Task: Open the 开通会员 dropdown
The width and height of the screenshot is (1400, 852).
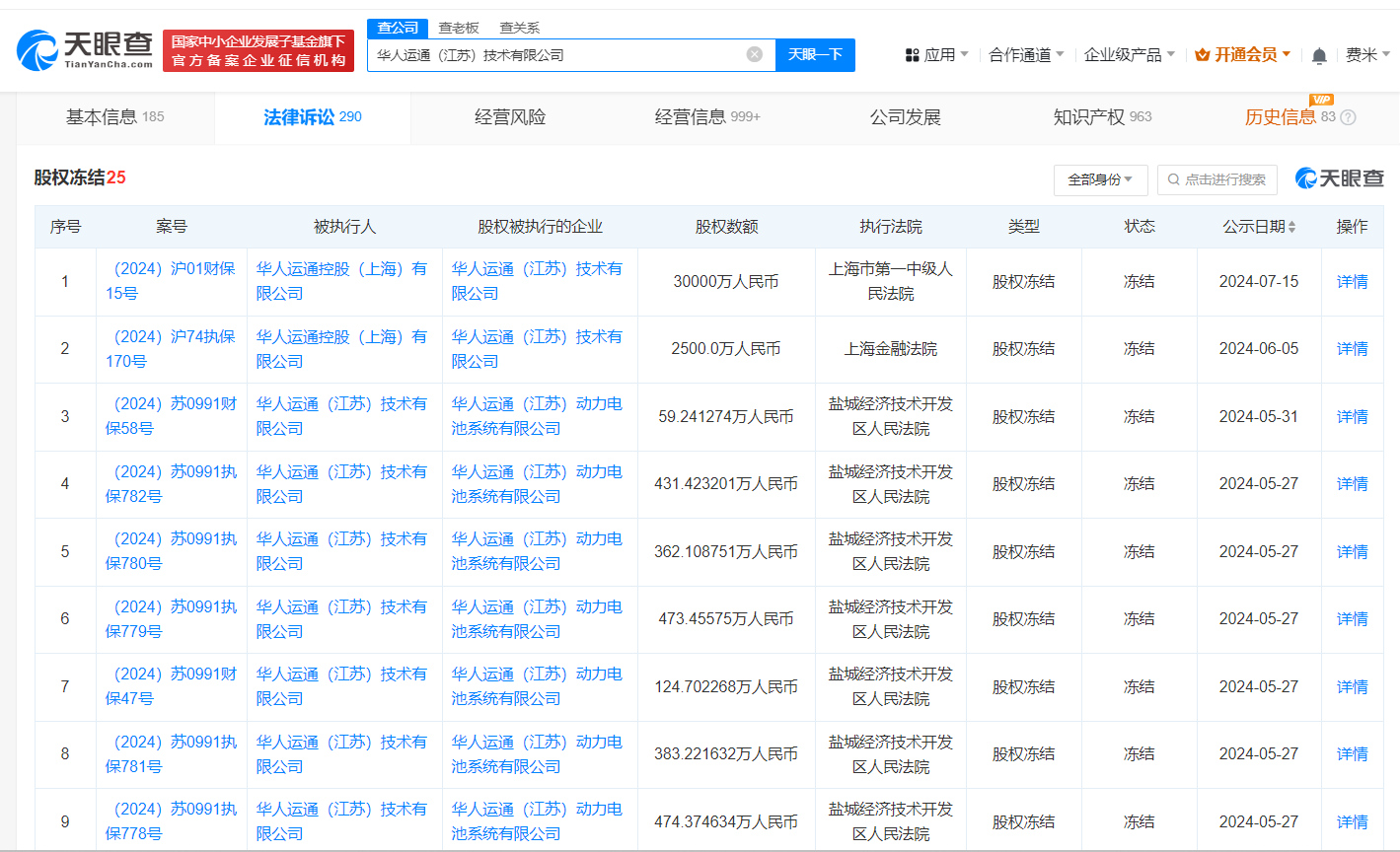Action: tap(1242, 54)
